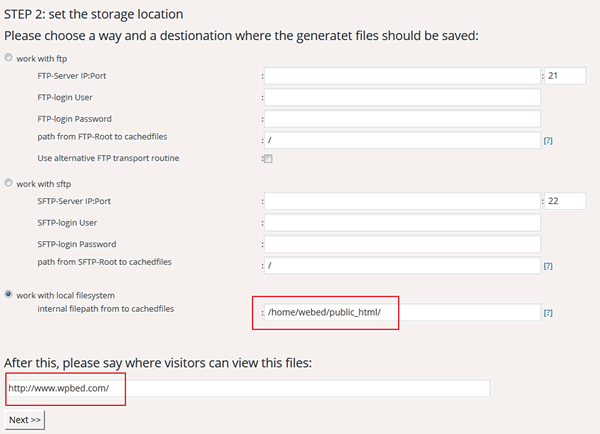Focus the SFTP-login User field
Image resolution: width=600 pixels, height=434 pixels.
click(403, 223)
